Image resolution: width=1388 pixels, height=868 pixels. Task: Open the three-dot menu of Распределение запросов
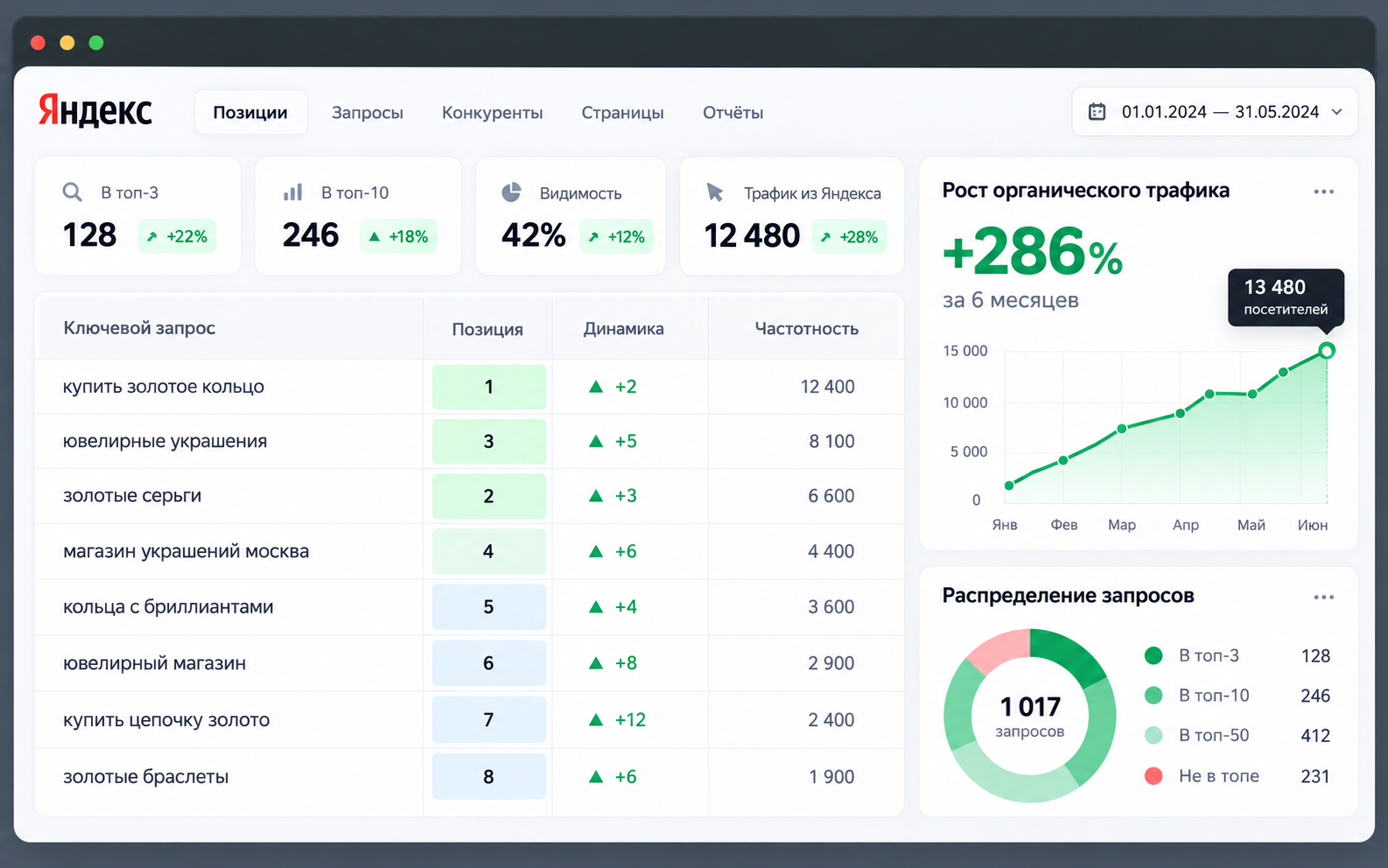[1323, 597]
